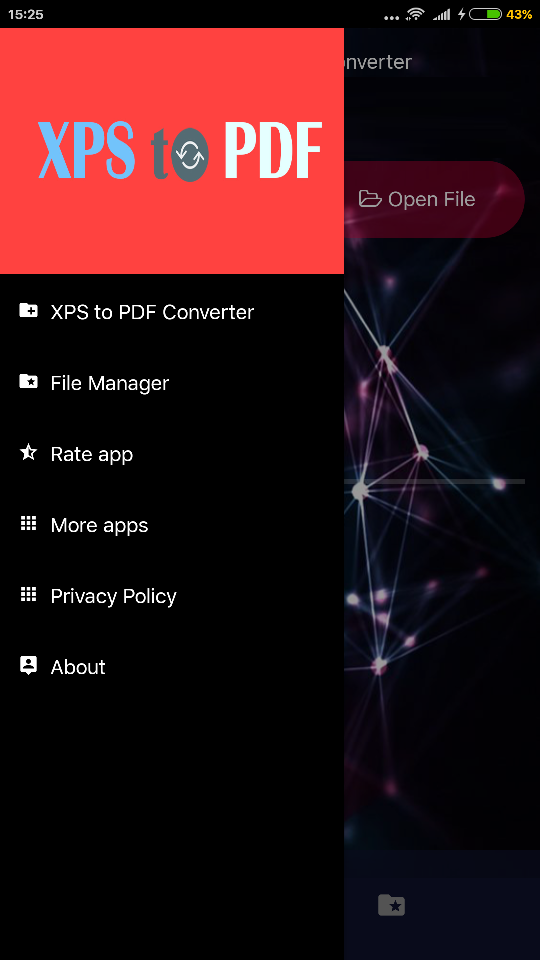This screenshot has height=960, width=540.
Task: View the Privacy Policy entry
Action: (171, 596)
